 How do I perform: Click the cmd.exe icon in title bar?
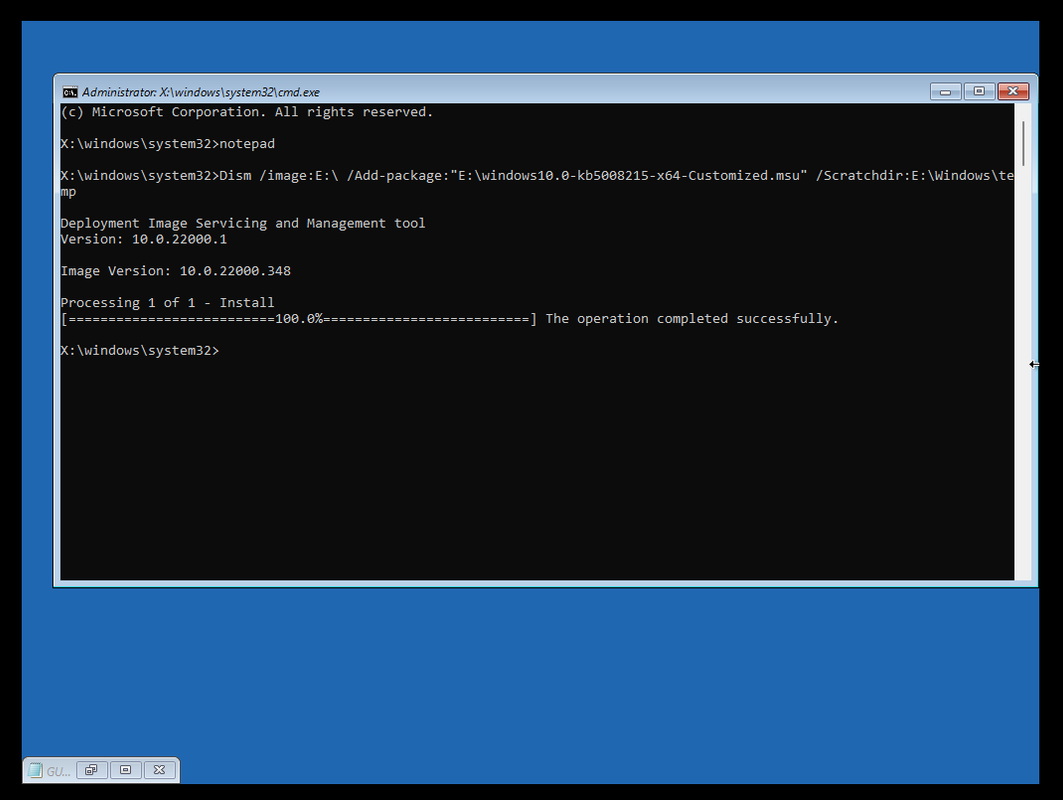(x=70, y=92)
